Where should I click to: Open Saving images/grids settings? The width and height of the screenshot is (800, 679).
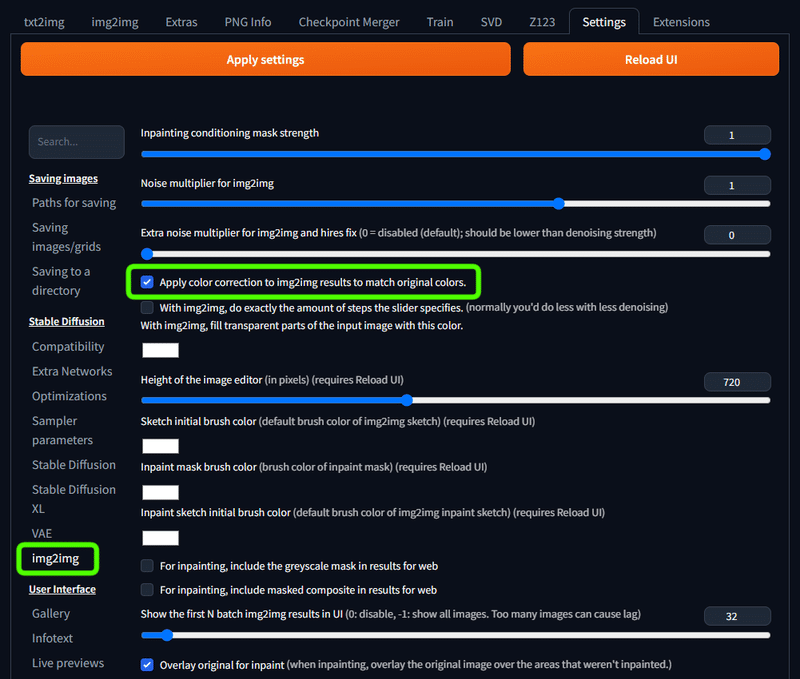pyautogui.click(x=66, y=237)
